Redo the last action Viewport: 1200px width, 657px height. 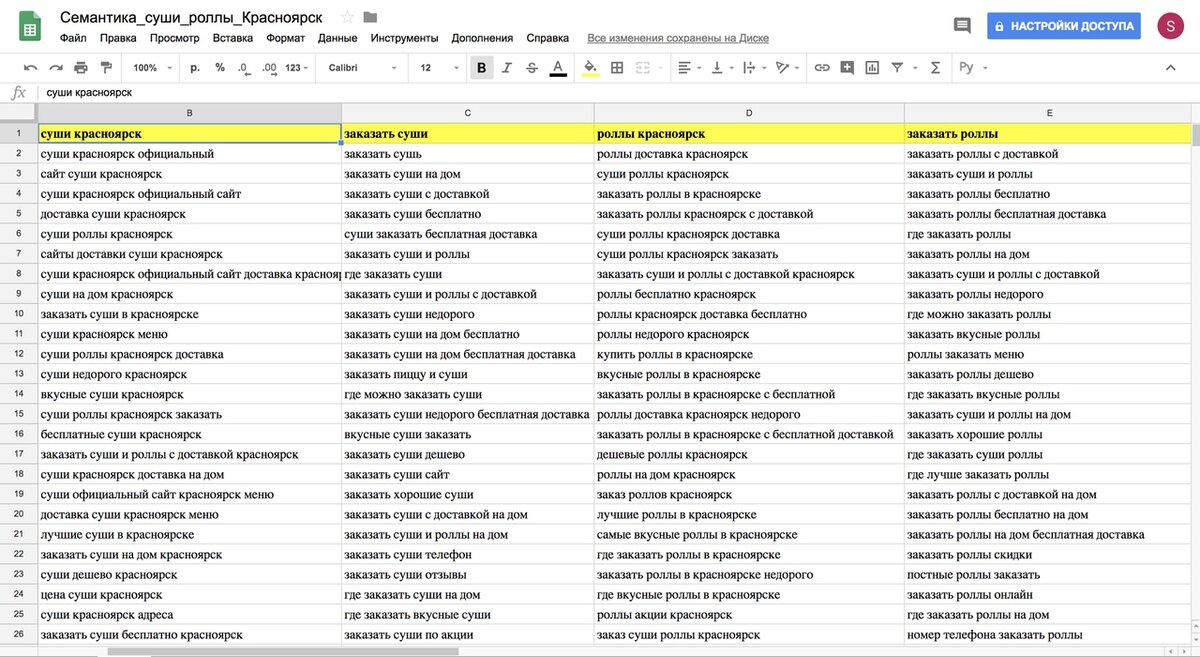point(56,68)
